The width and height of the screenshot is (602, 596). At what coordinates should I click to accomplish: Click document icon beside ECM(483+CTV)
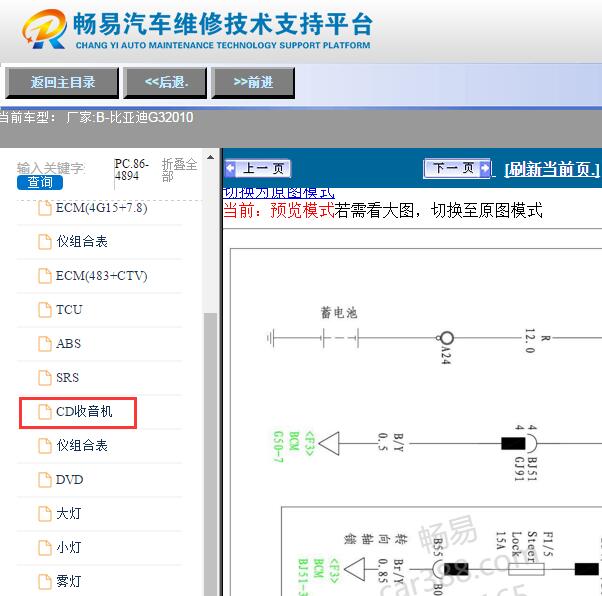tap(45, 276)
